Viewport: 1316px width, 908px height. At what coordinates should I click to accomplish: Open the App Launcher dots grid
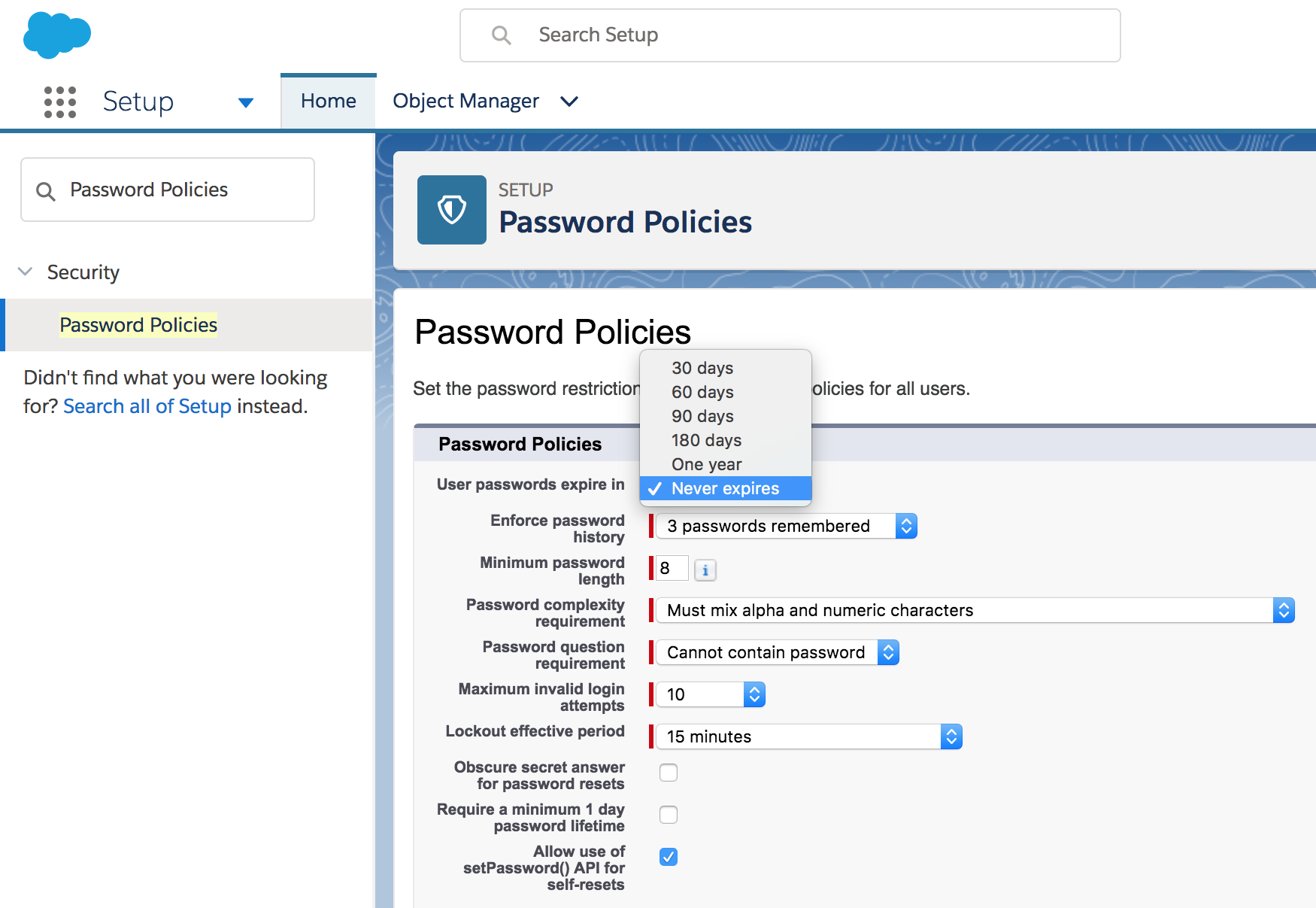pyautogui.click(x=60, y=102)
